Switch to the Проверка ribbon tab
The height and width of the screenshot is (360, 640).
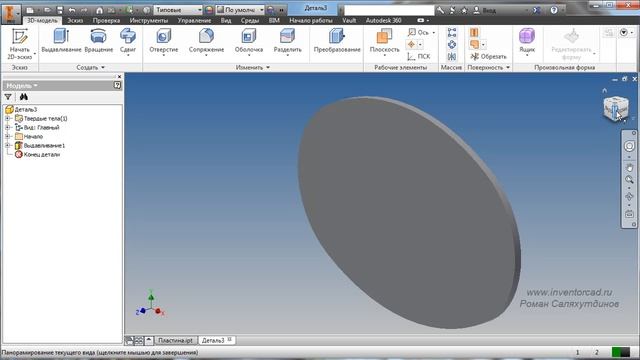pos(106,20)
